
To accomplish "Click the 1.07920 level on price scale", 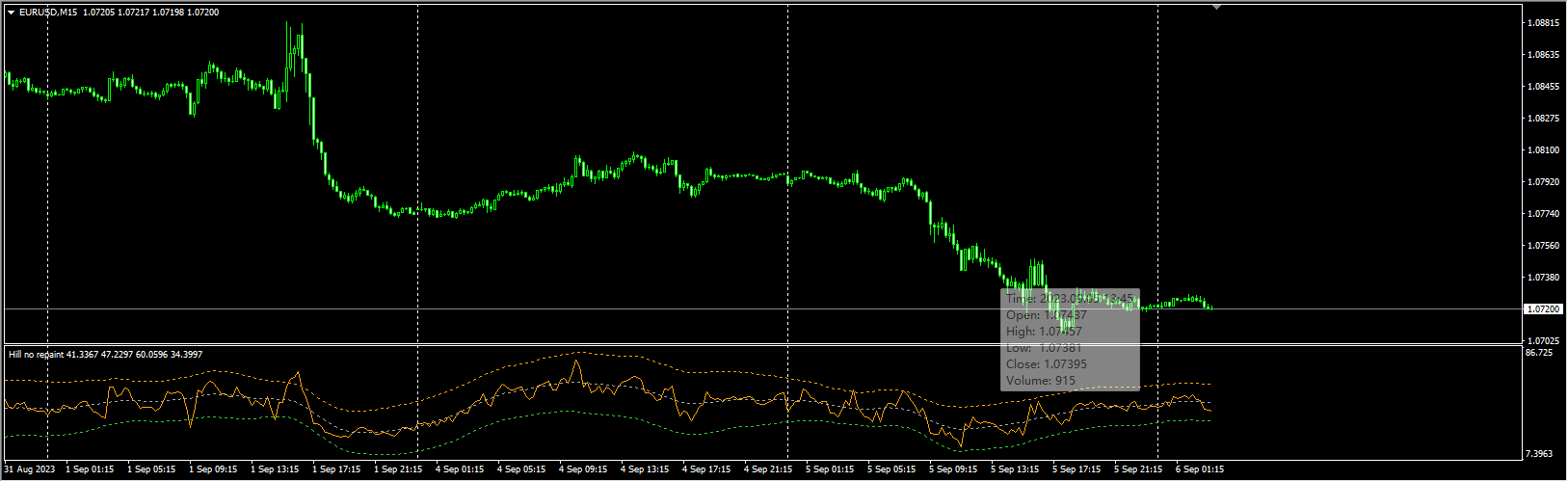I will pos(1544,181).
